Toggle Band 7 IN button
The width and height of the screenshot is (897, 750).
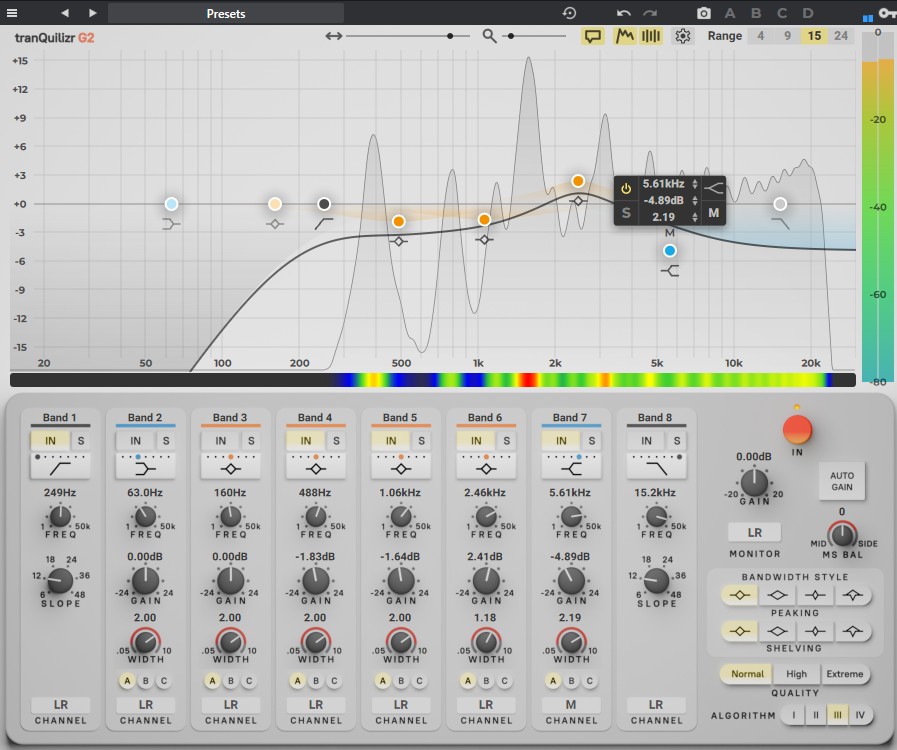pyautogui.click(x=561, y=441)
